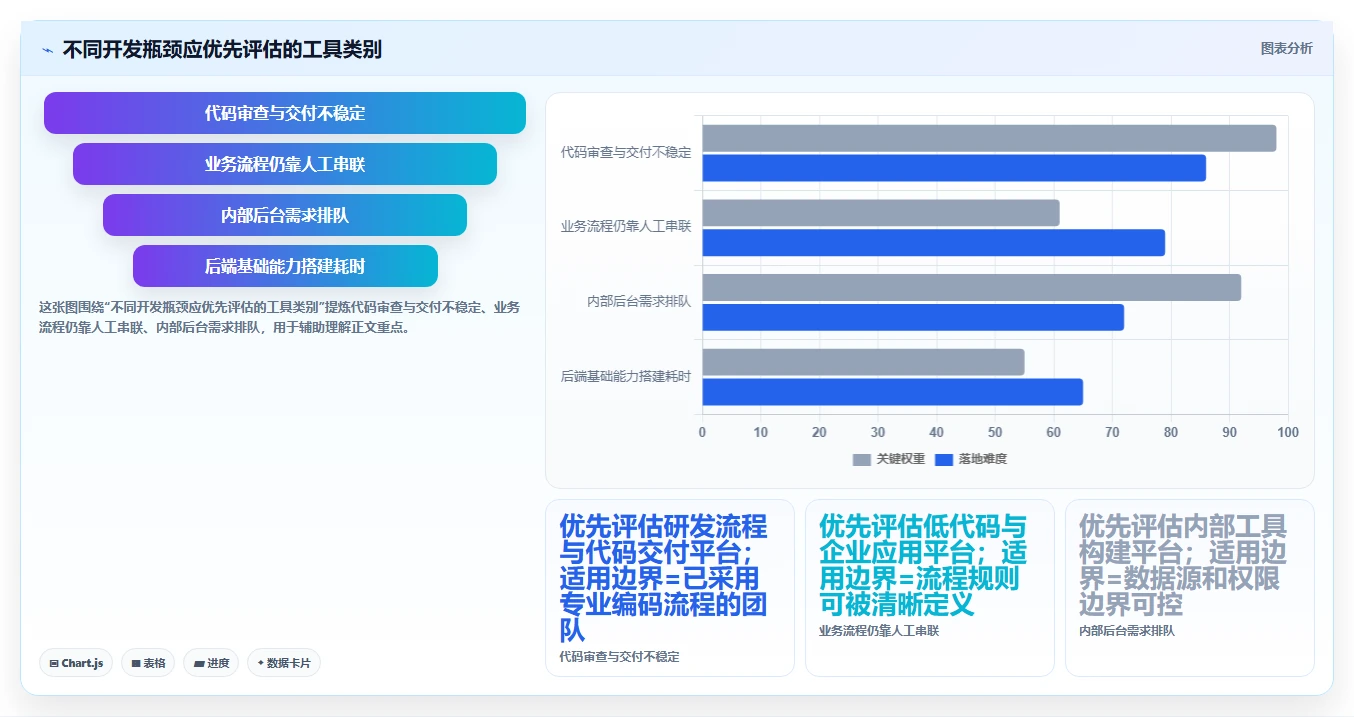Screen dimensions: 1354x717
Task: Select the 代码审查与交付不稳定 funnel stage
Action: [x=285, y=113]
